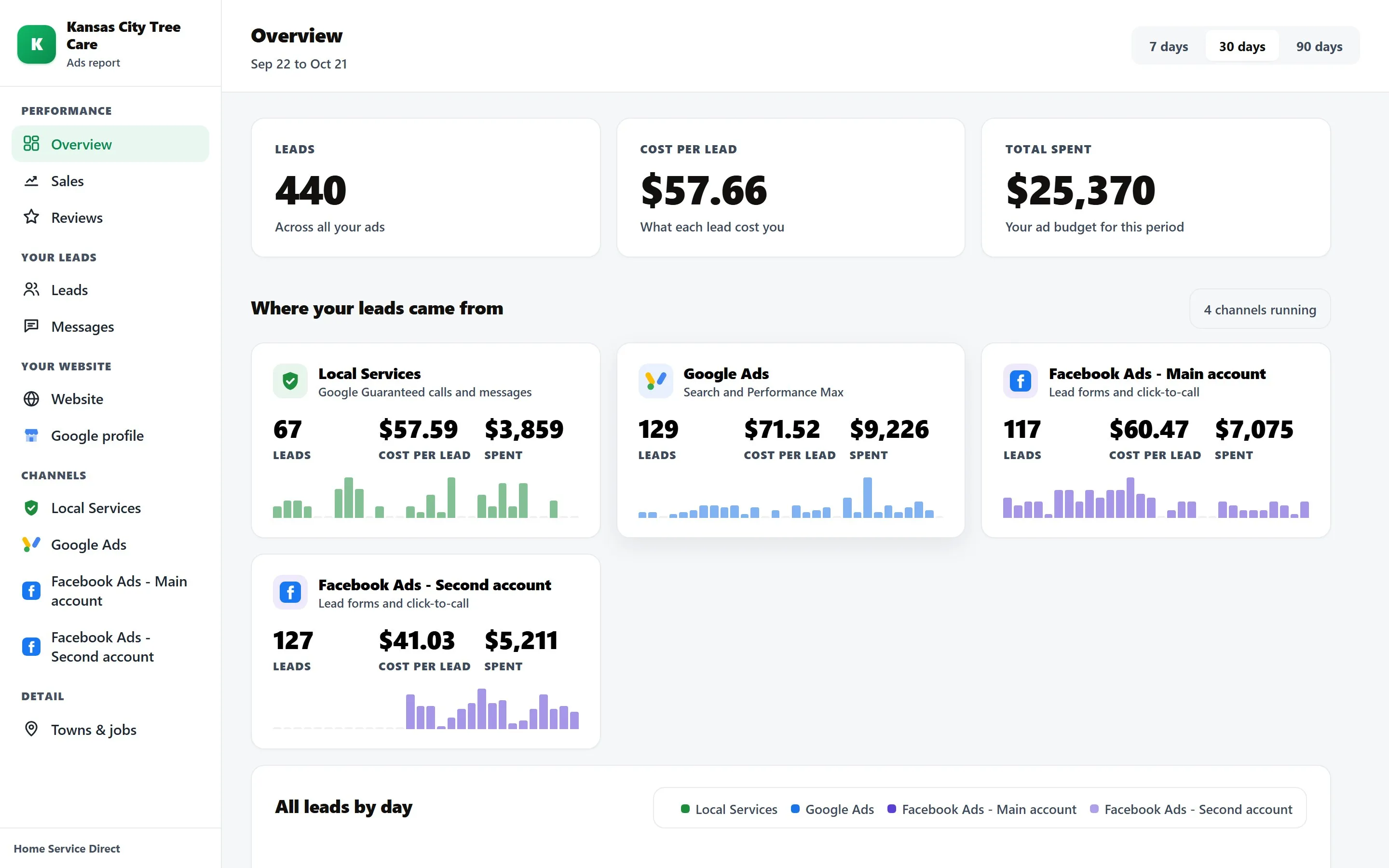Select the 30 days range tab

1242,46
